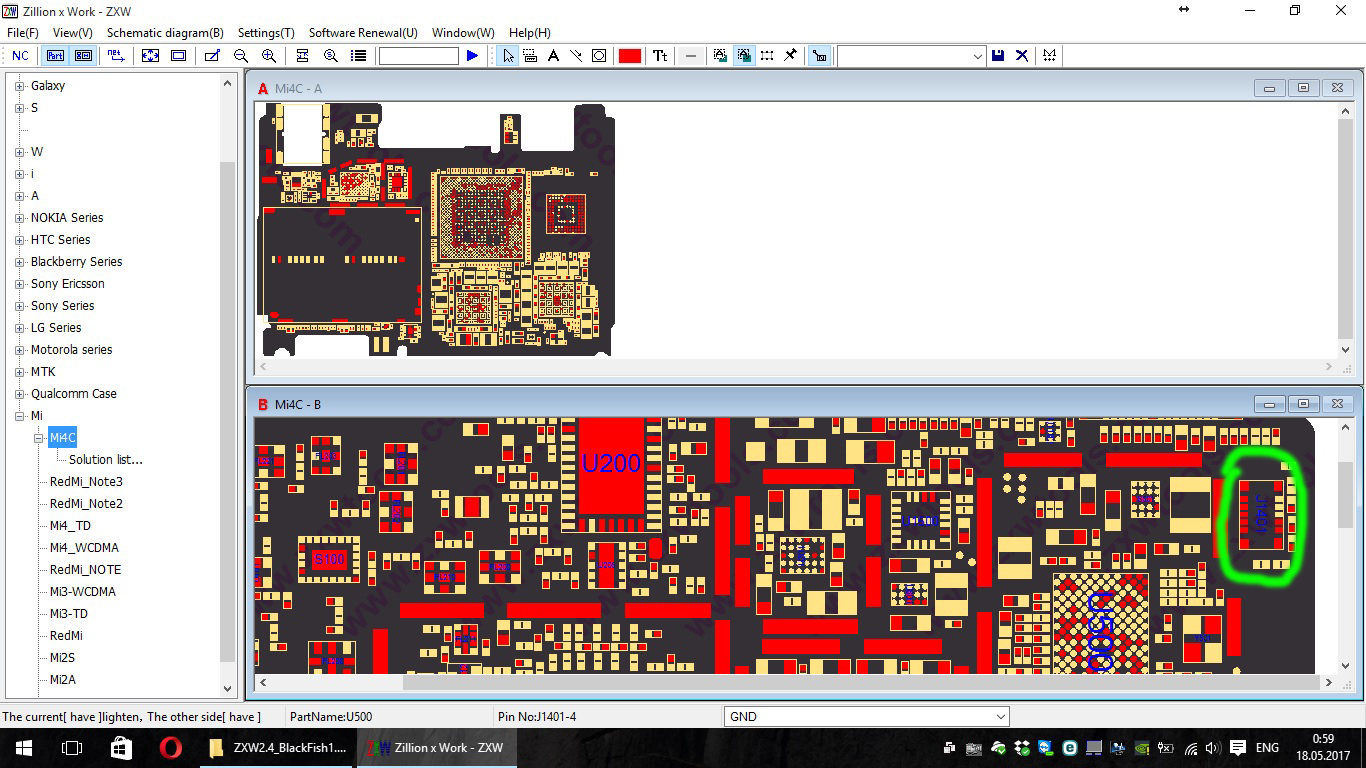The image size is (1366, 768).
Task: Open the Settings(T) menu
Action: [266, 33]
